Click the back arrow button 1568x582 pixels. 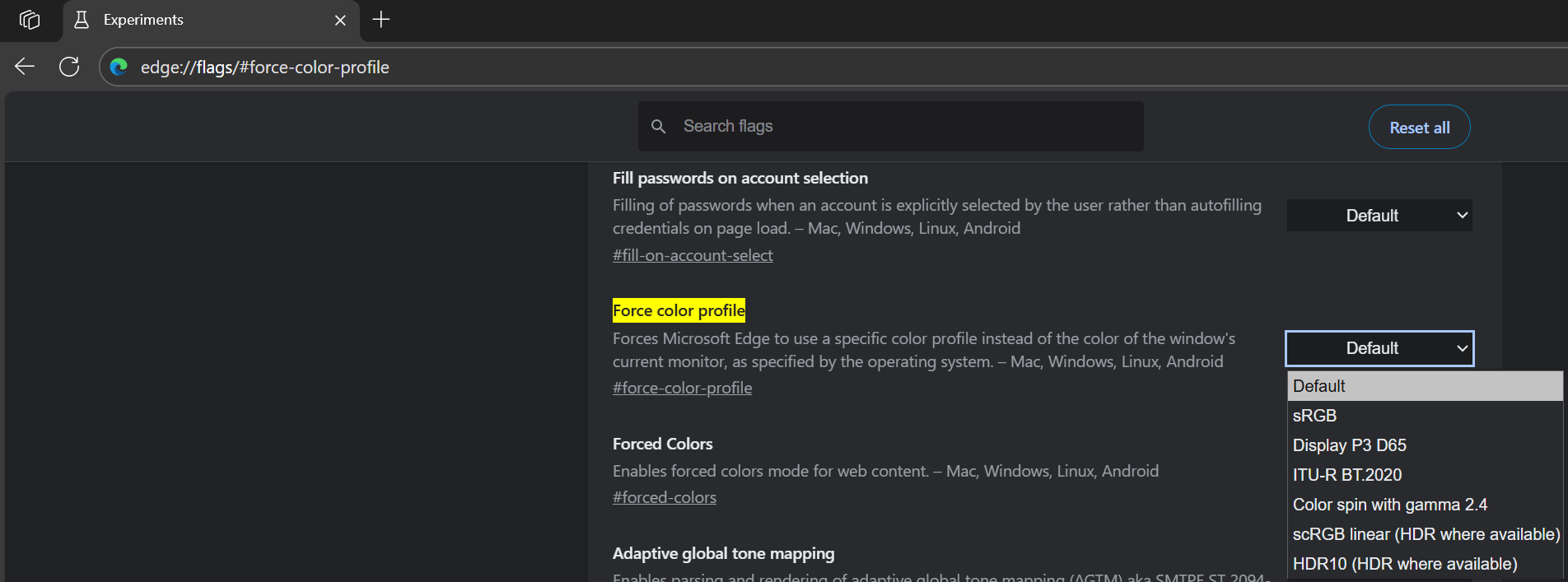point(25,67)
